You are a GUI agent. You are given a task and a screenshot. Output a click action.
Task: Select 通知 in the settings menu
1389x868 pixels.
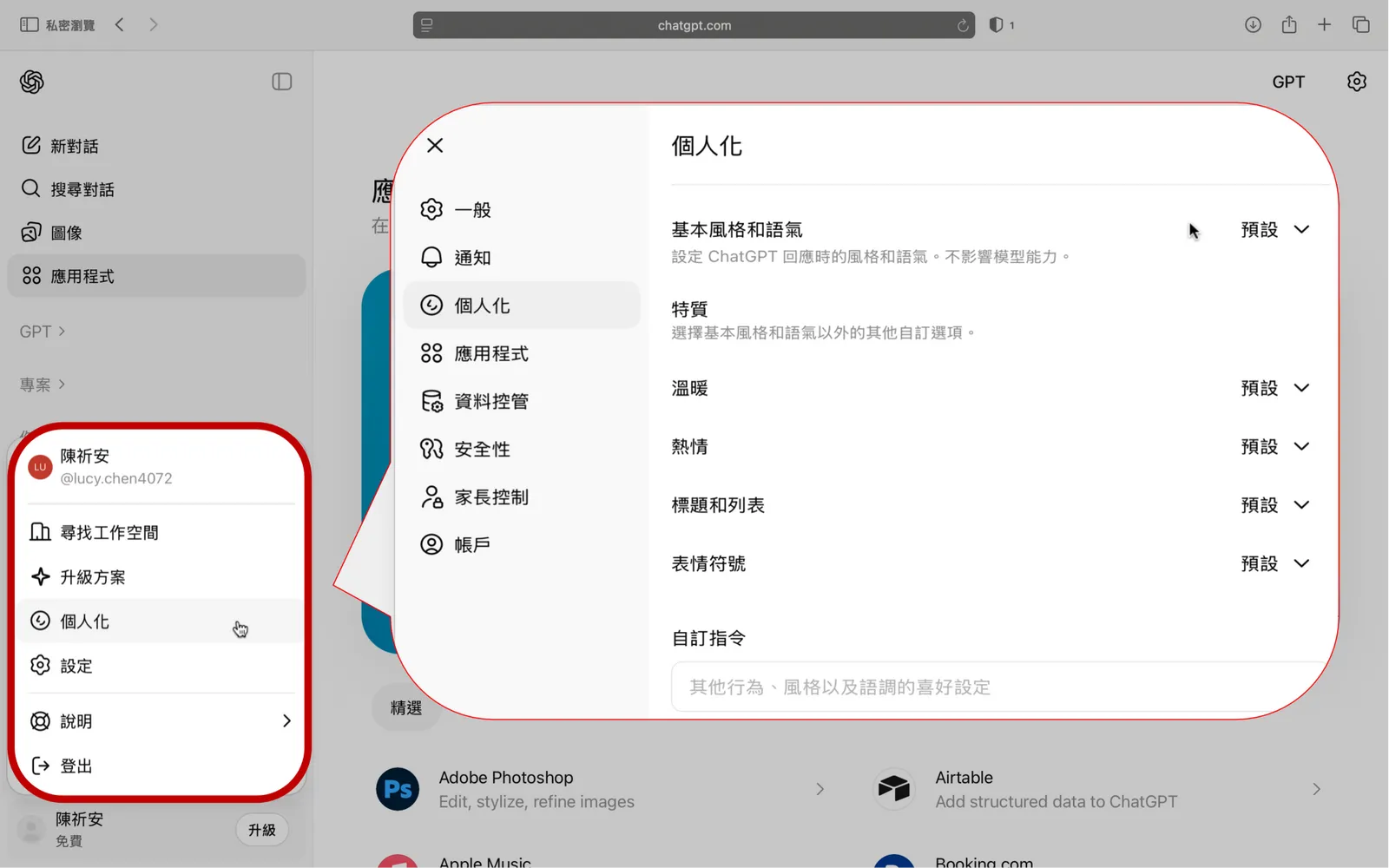tap(472, 257)
